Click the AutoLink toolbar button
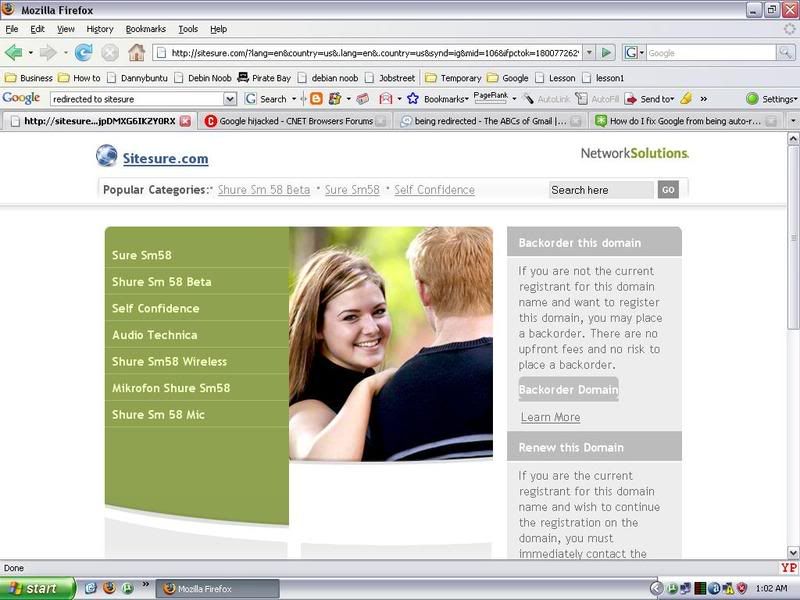 [x=547, y=98]
